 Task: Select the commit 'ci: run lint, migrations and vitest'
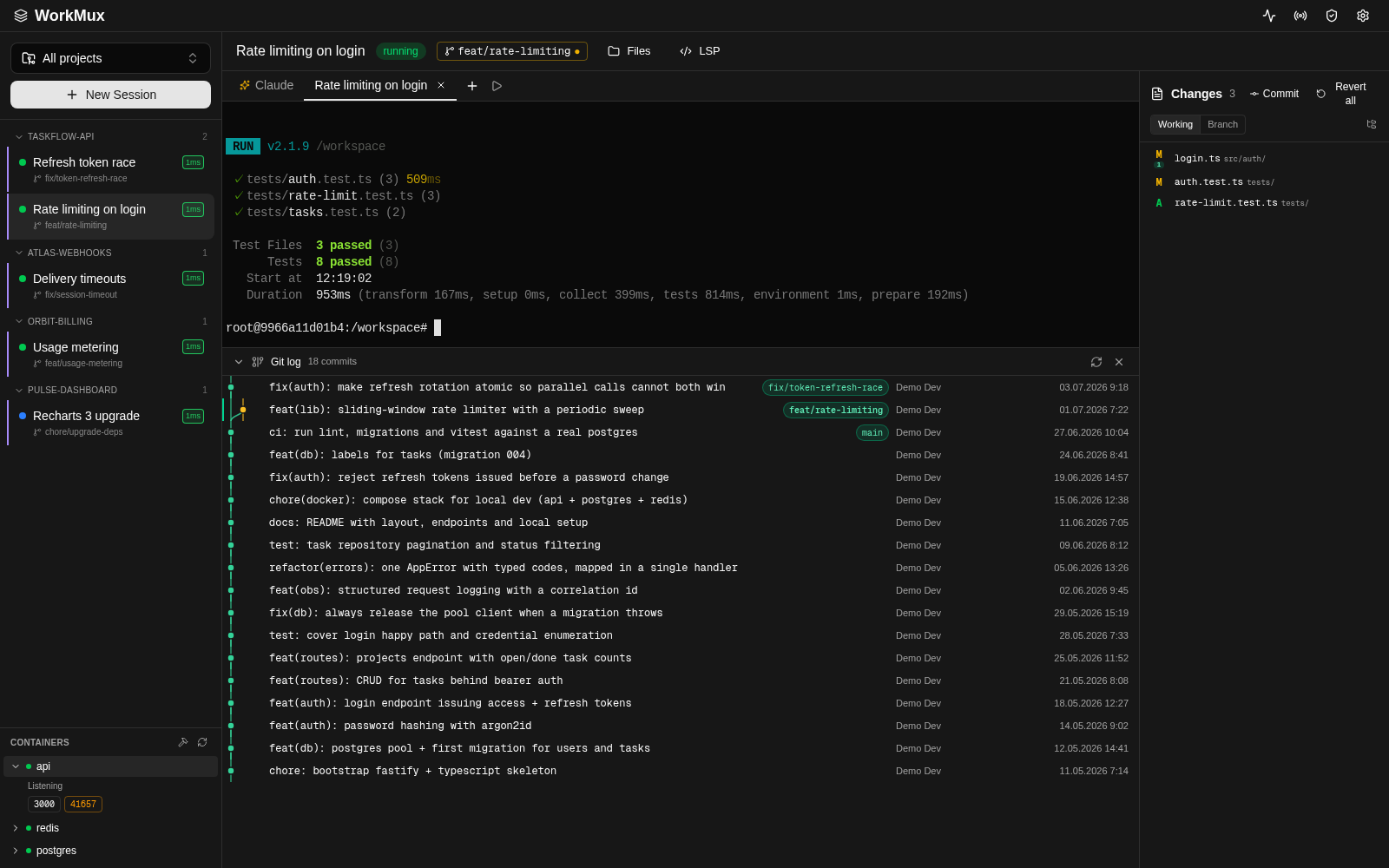[681, 432]
